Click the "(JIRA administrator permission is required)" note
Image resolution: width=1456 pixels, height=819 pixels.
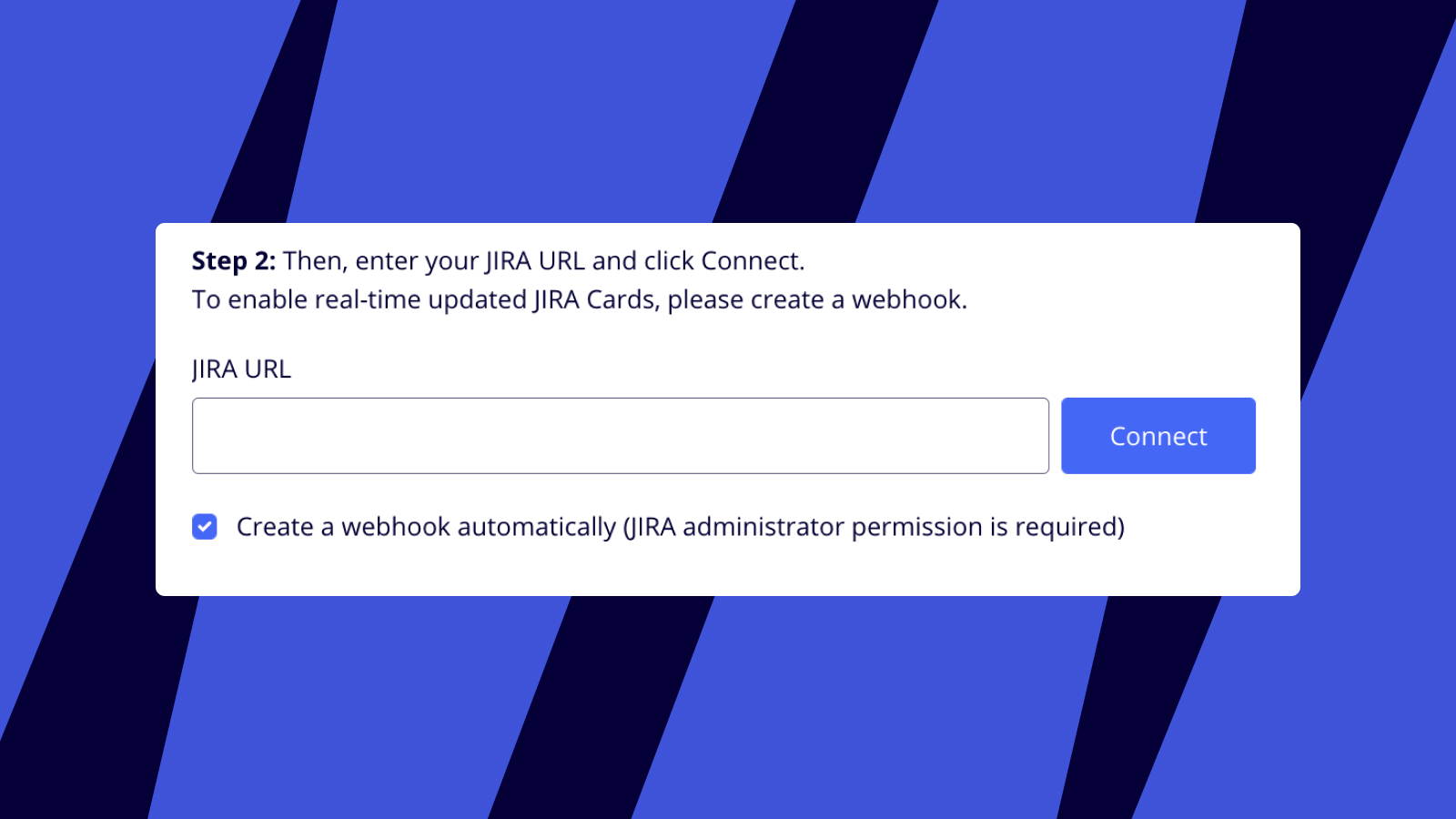click(874, 527)
